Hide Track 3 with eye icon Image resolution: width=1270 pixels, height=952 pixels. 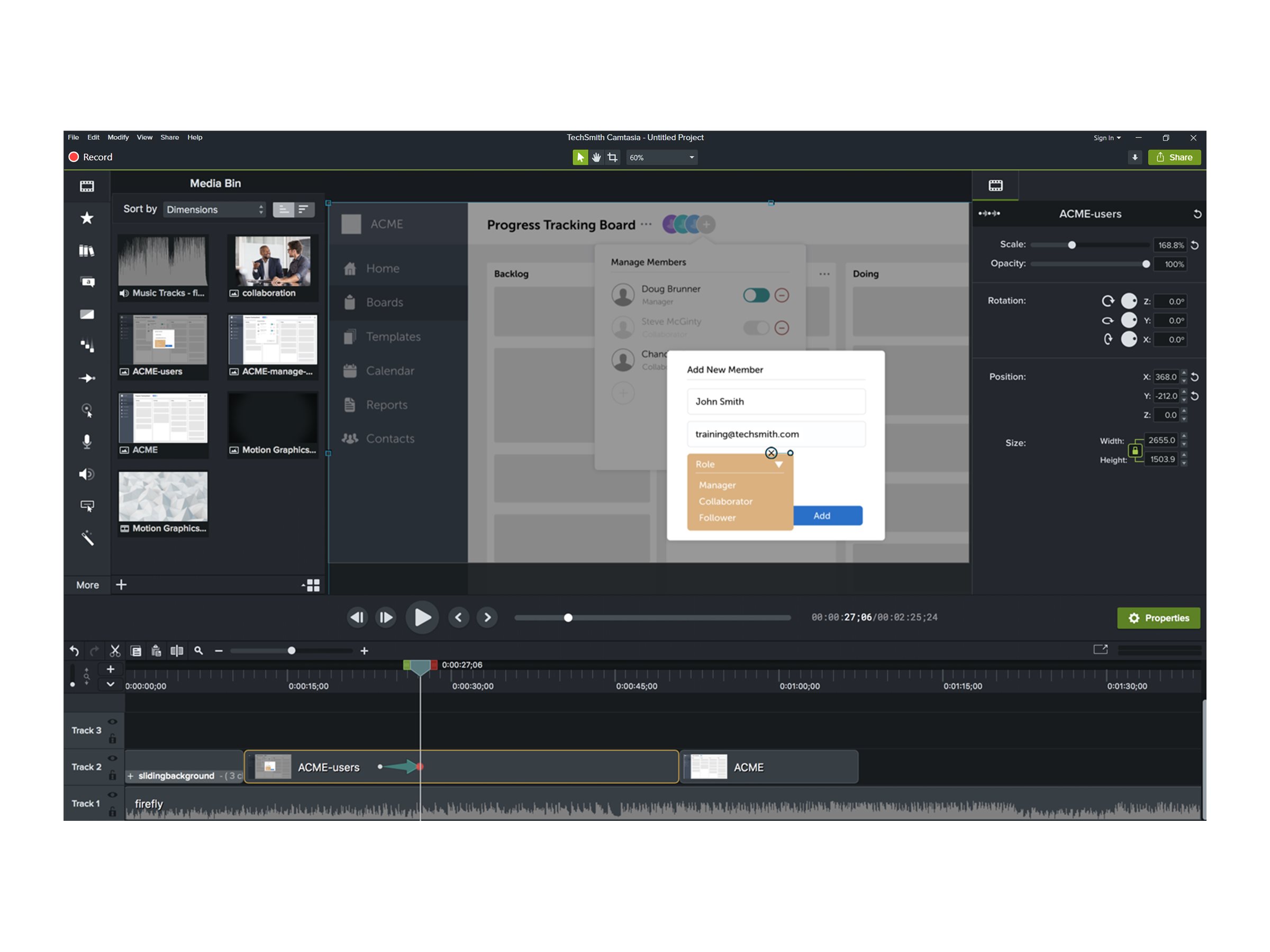pyautogui.click(x=113, y=722)
